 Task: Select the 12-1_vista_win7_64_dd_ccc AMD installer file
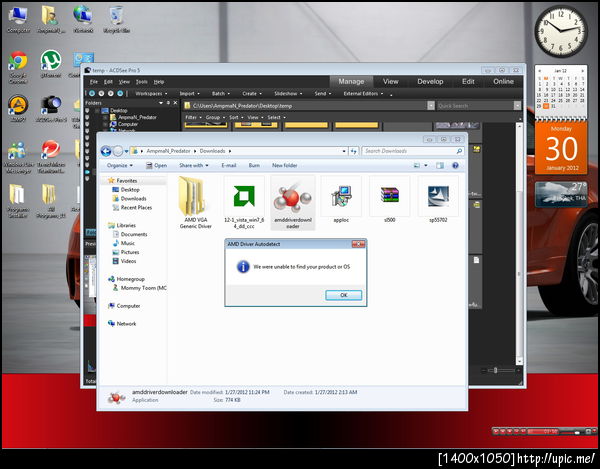(244, 203)
